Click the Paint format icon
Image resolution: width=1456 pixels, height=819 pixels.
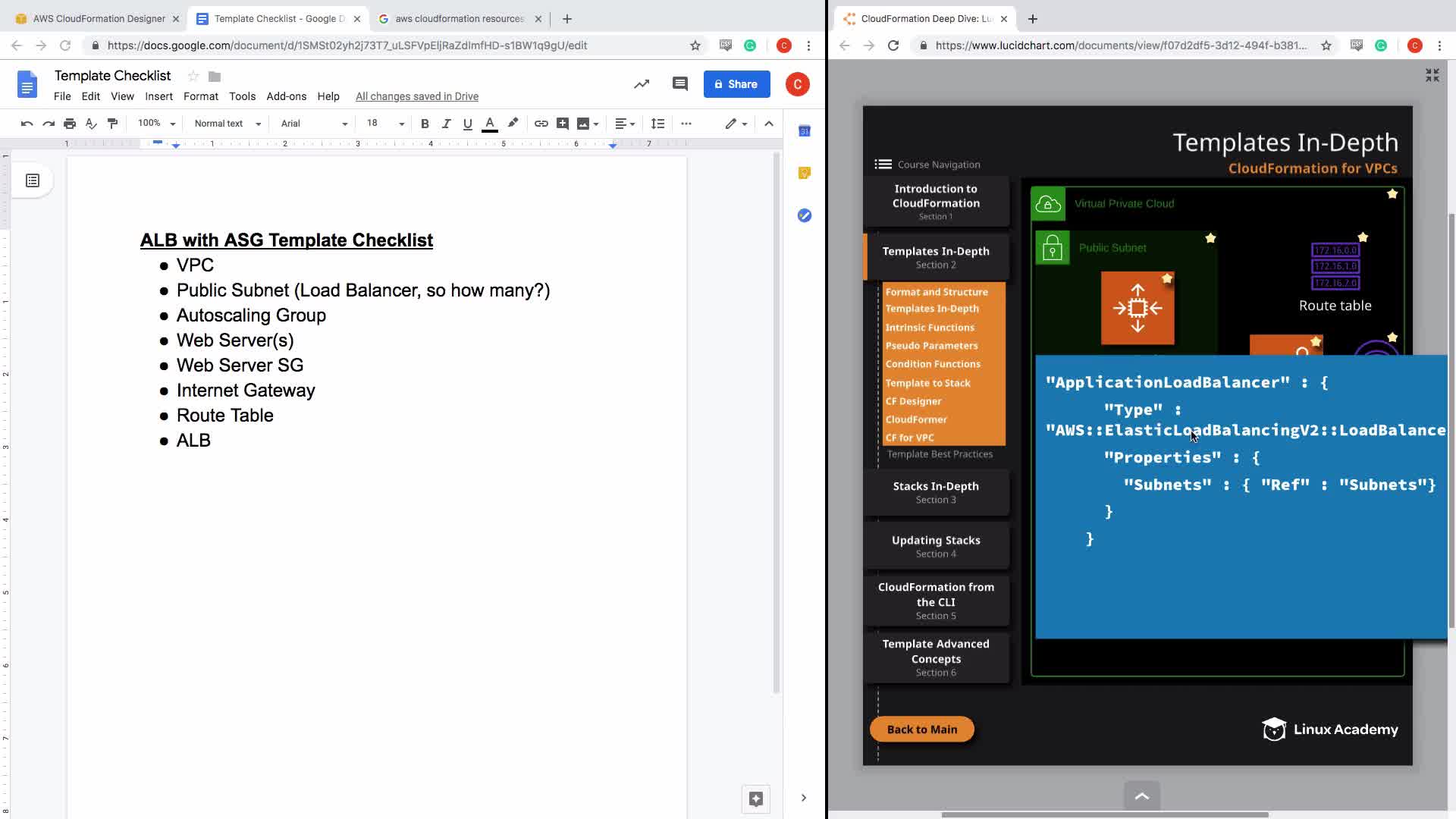[x=112, y=124]
